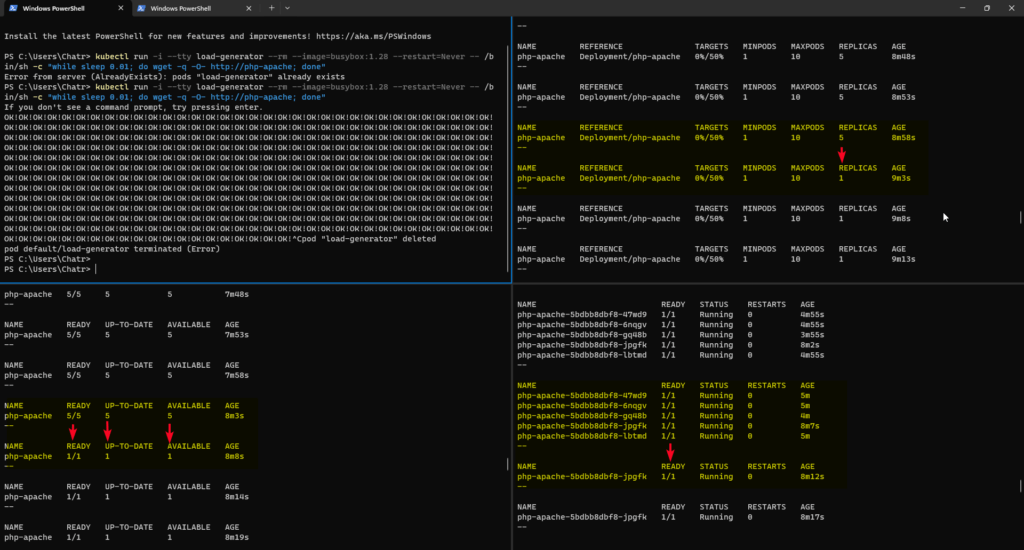
Task: Open the new-tab profile dropdown chevron
Action: click(x=287, y=8)
